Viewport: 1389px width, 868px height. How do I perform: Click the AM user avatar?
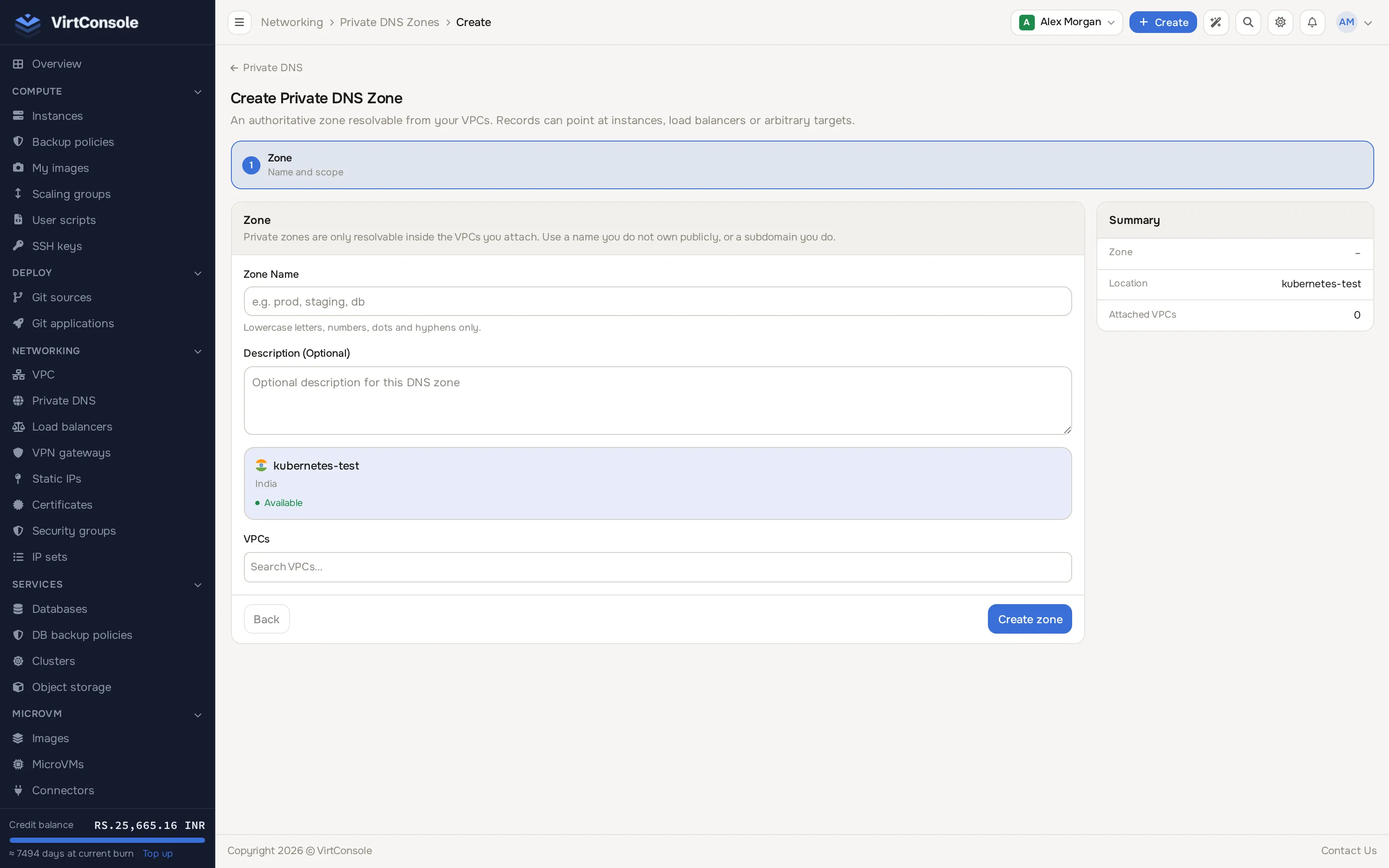coord(1346,23)
